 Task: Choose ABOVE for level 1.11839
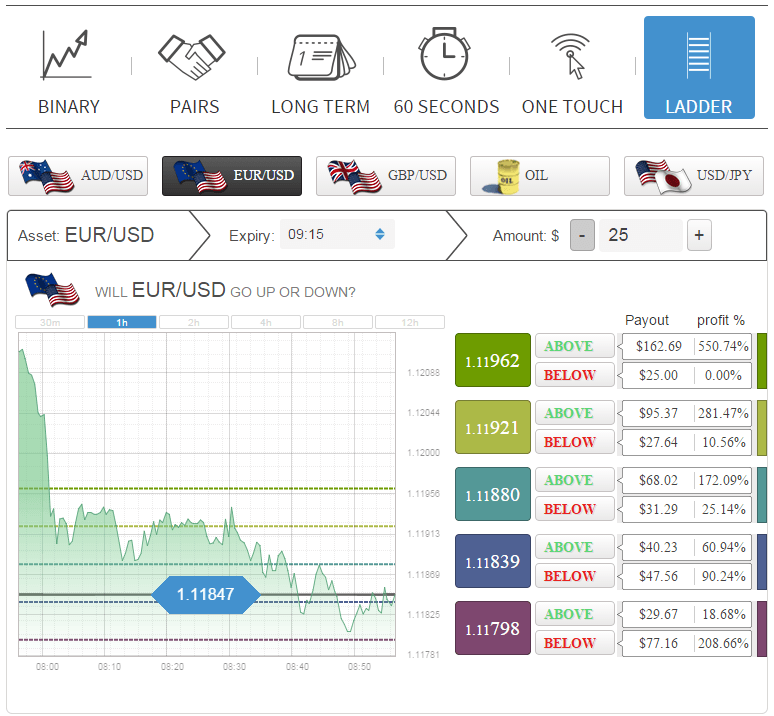575,547
